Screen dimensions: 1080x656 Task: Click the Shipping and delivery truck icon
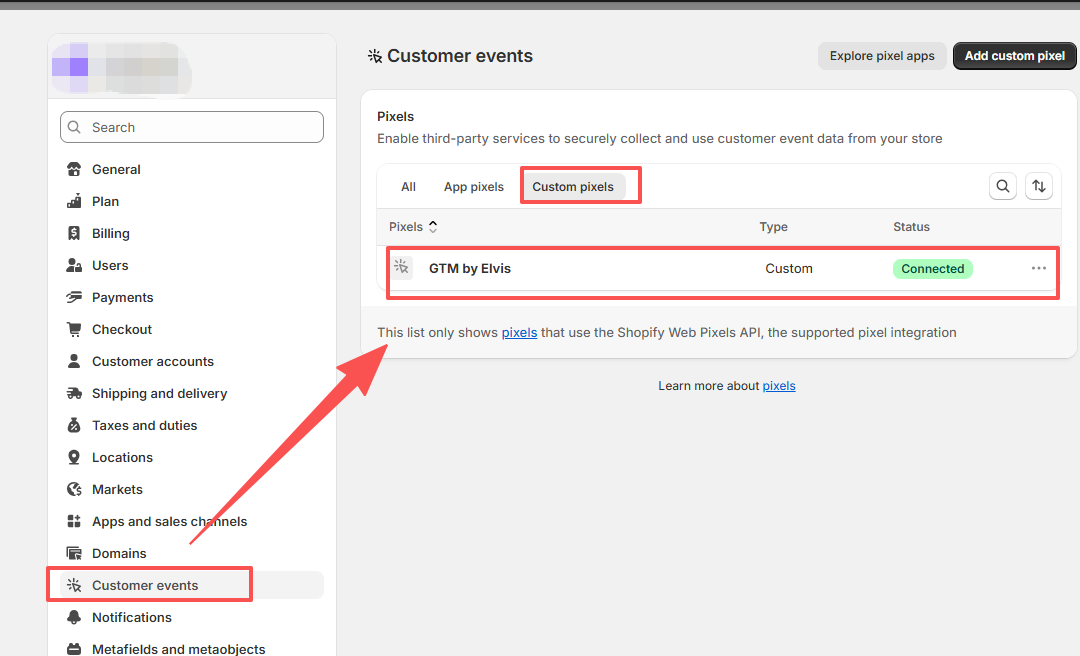pyautogui.click(x=74, y=393)
